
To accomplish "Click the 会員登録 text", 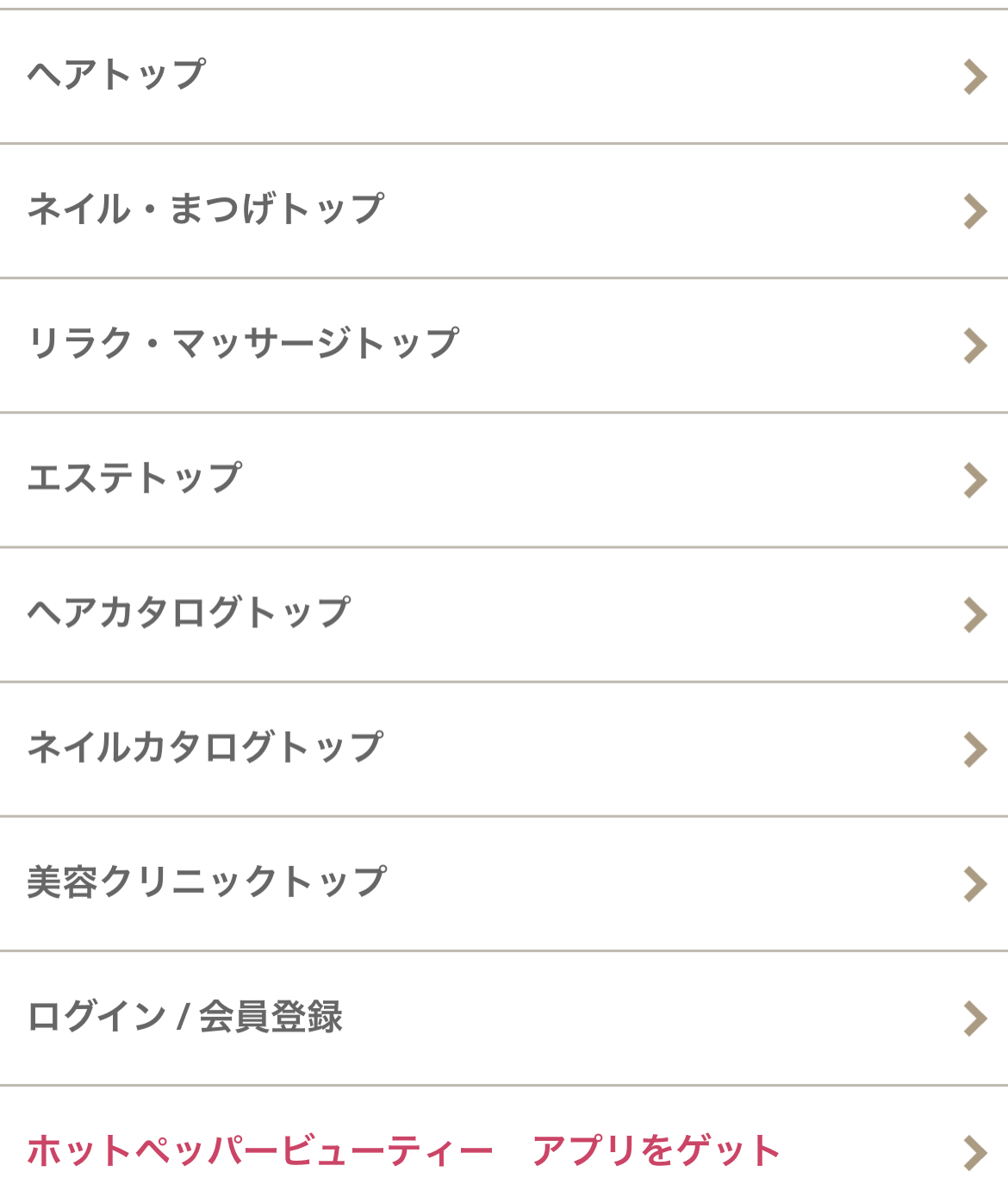I will pos(271,1016).
